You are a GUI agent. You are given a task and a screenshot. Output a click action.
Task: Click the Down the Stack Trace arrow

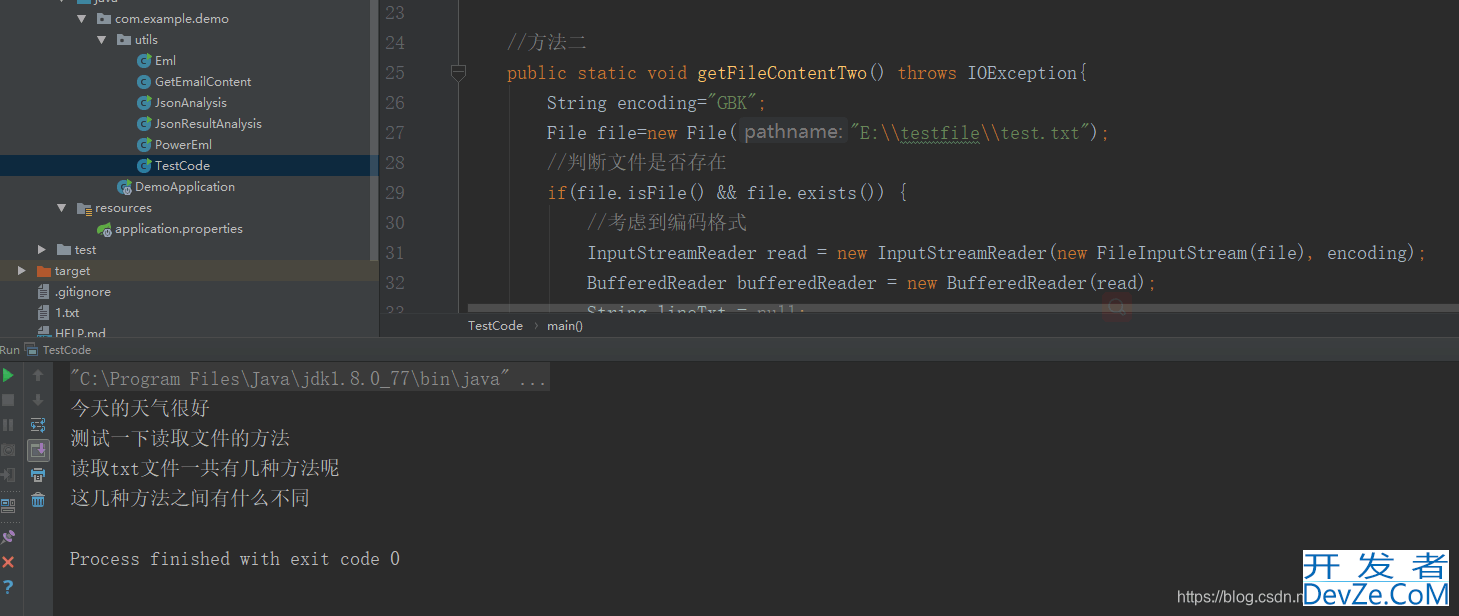pyautogui.click(x=38, y=400)
